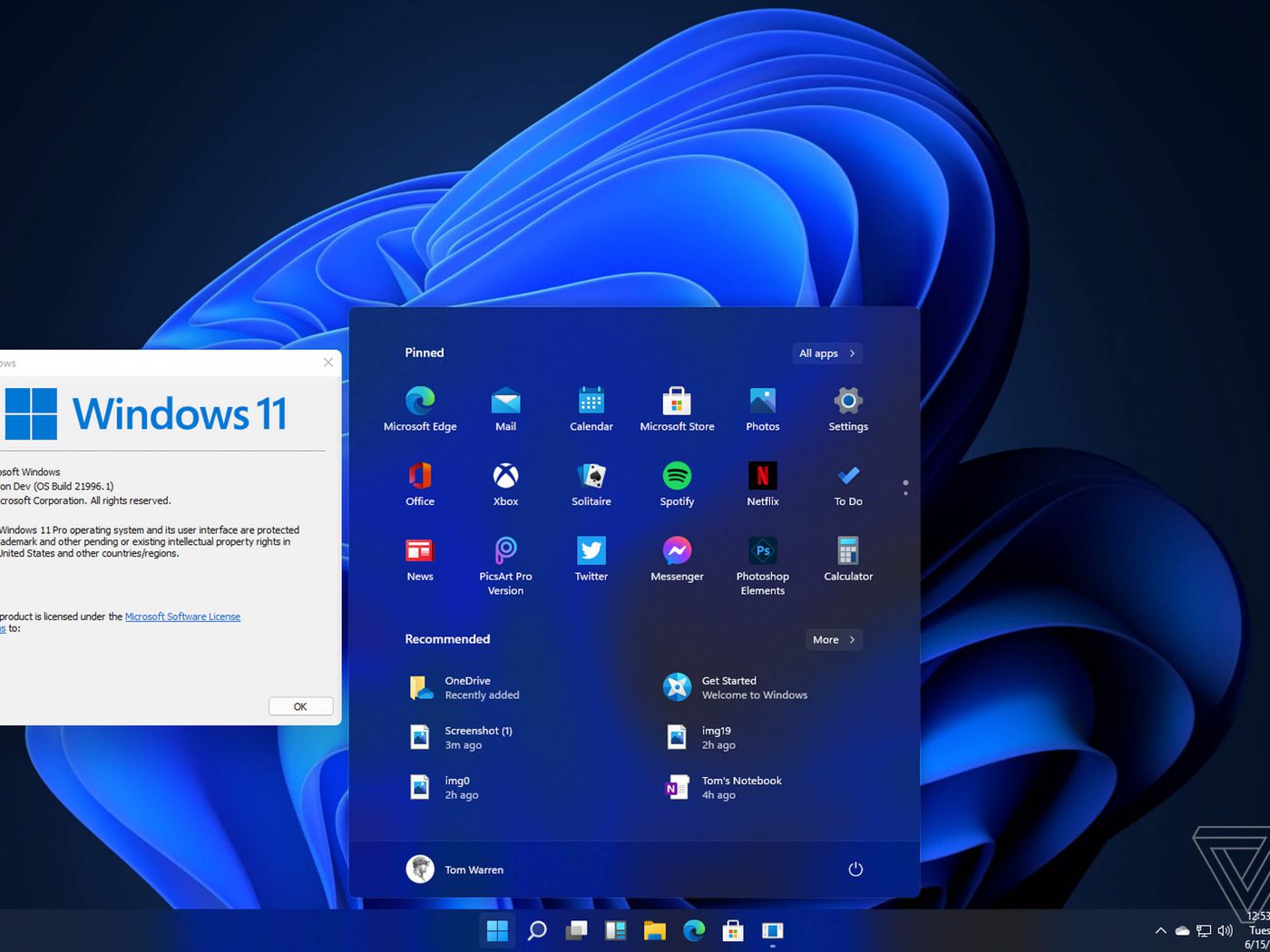Open Search from the taskbar
The width and height of the screenshot is (1270, 952).
[536, 930]
